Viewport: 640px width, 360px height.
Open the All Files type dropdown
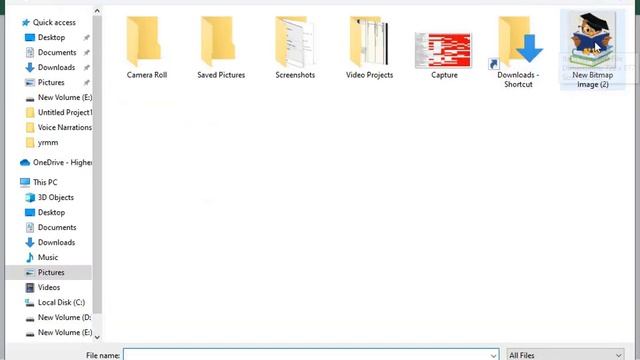coord(565,356)
